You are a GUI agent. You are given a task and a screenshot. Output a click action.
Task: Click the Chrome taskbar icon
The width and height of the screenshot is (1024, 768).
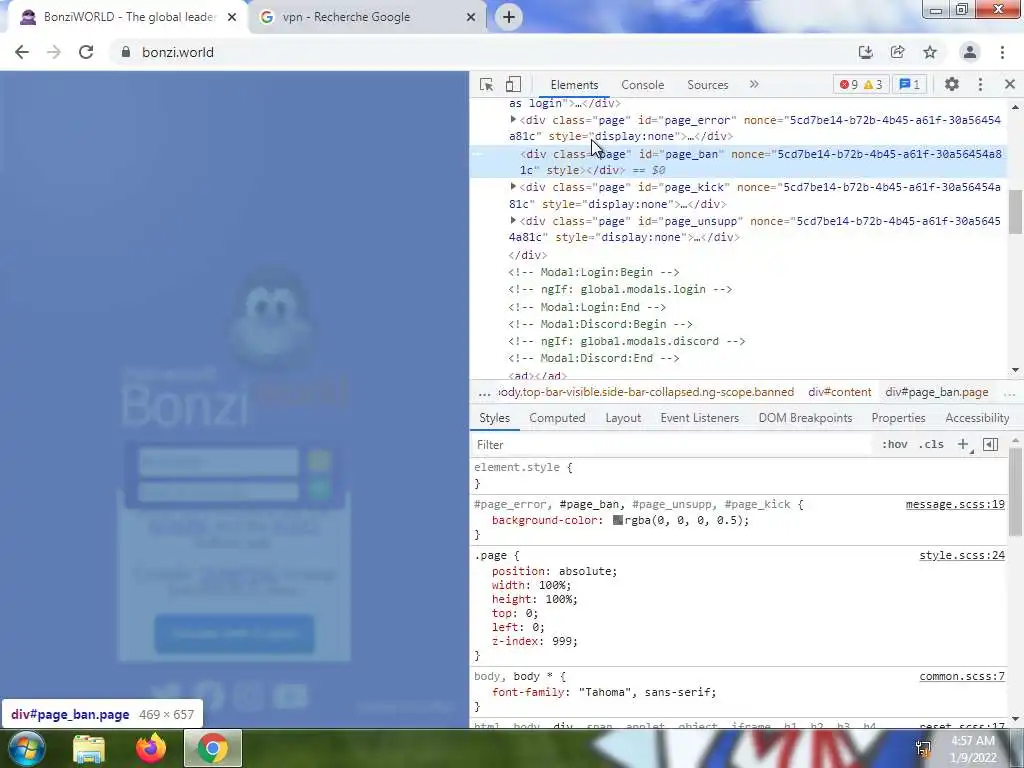(213, 748)
